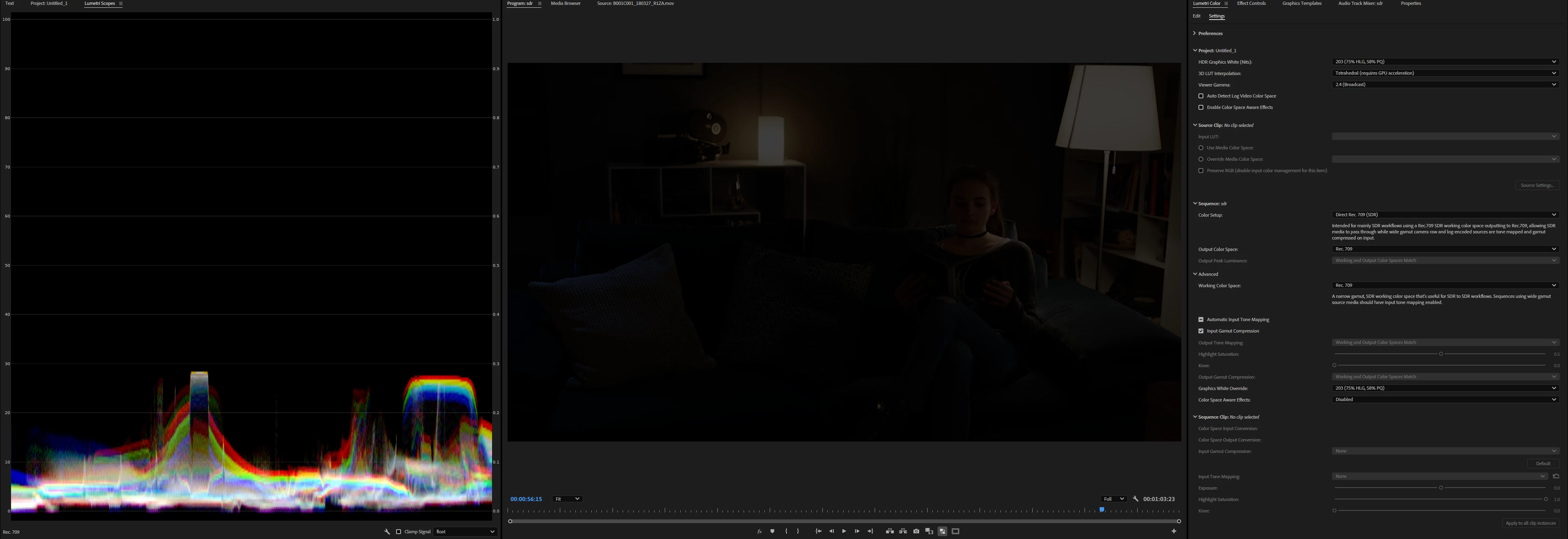Enable Clamp Signal checkbox

[399, 532]
